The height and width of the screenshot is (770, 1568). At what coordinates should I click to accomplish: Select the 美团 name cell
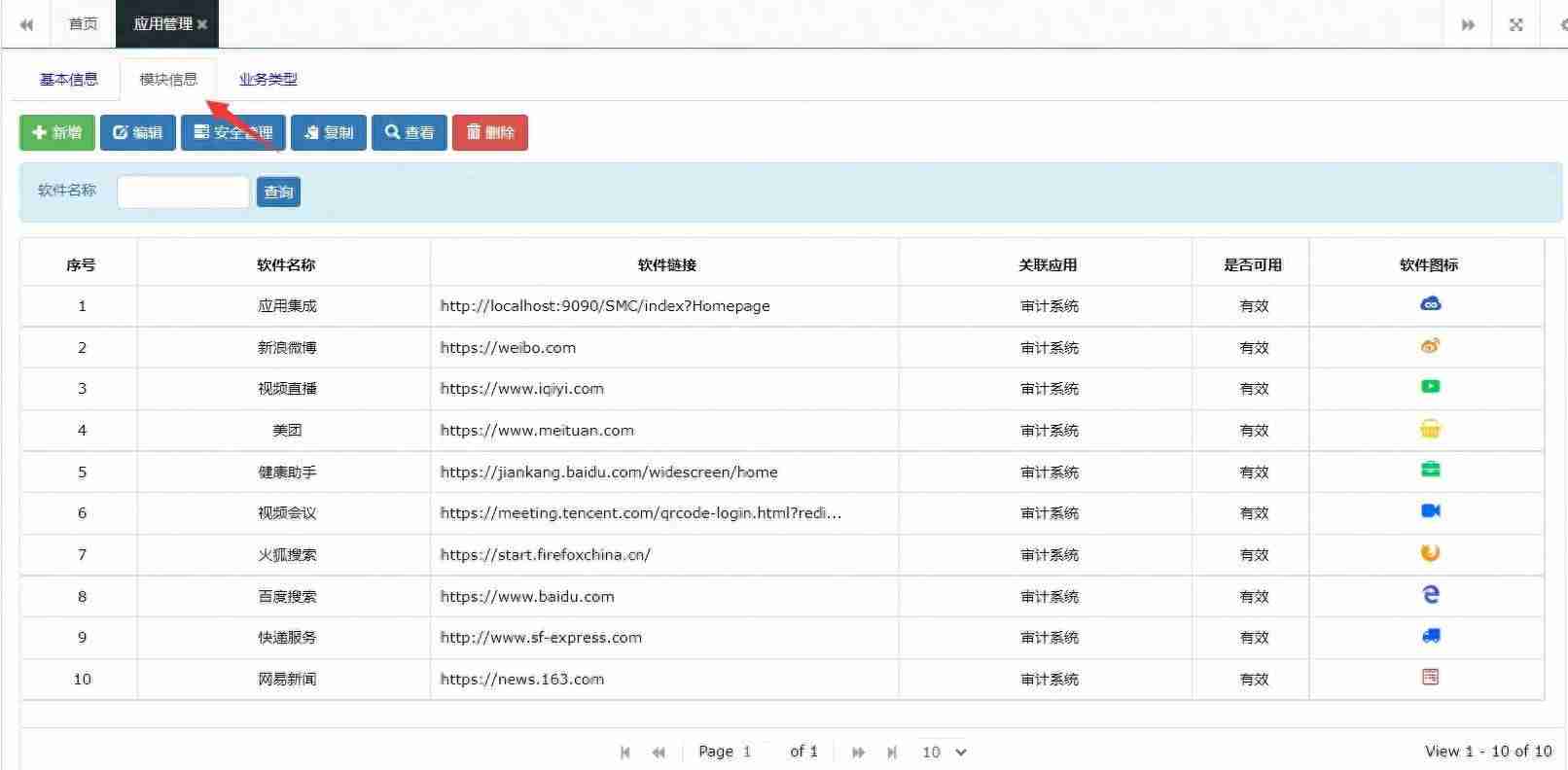click(x=286, y=430)
